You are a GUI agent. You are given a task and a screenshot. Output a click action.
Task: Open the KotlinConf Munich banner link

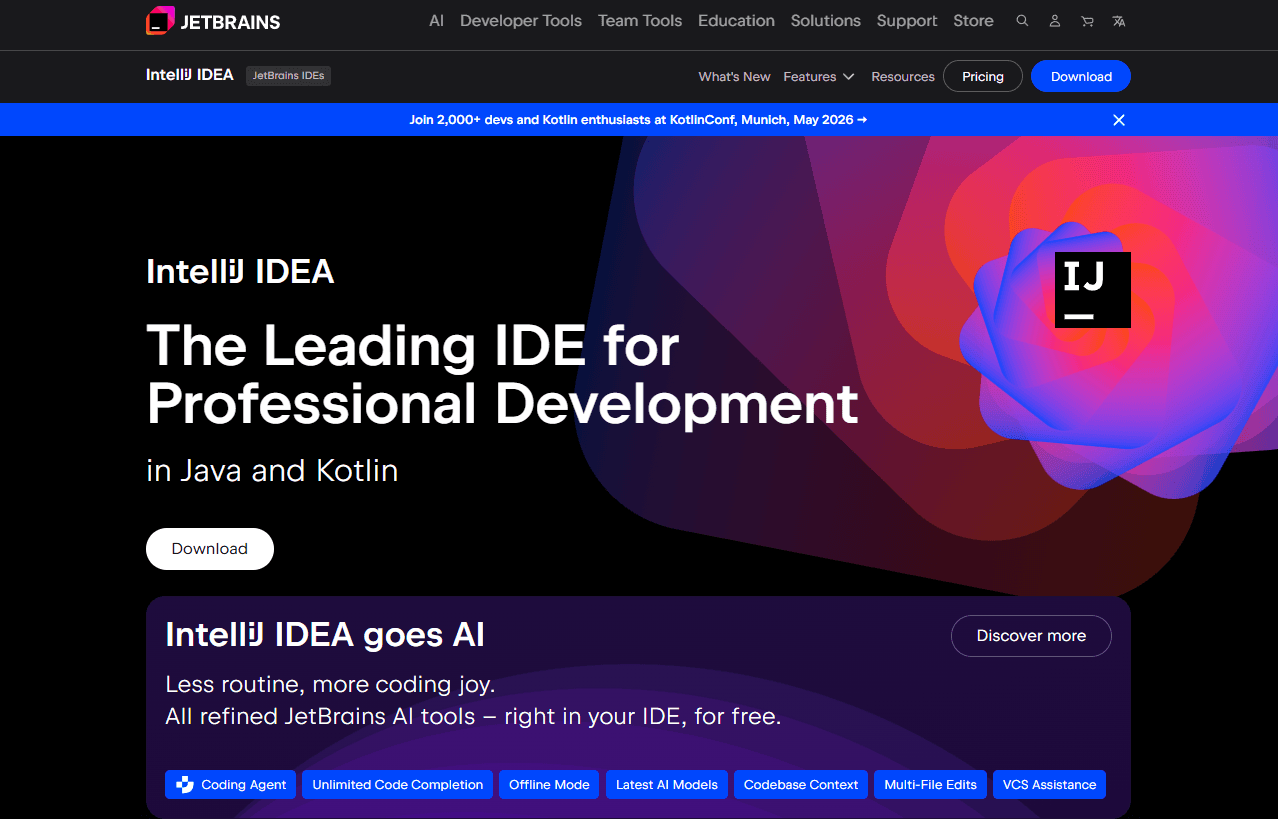pos(638,120)
